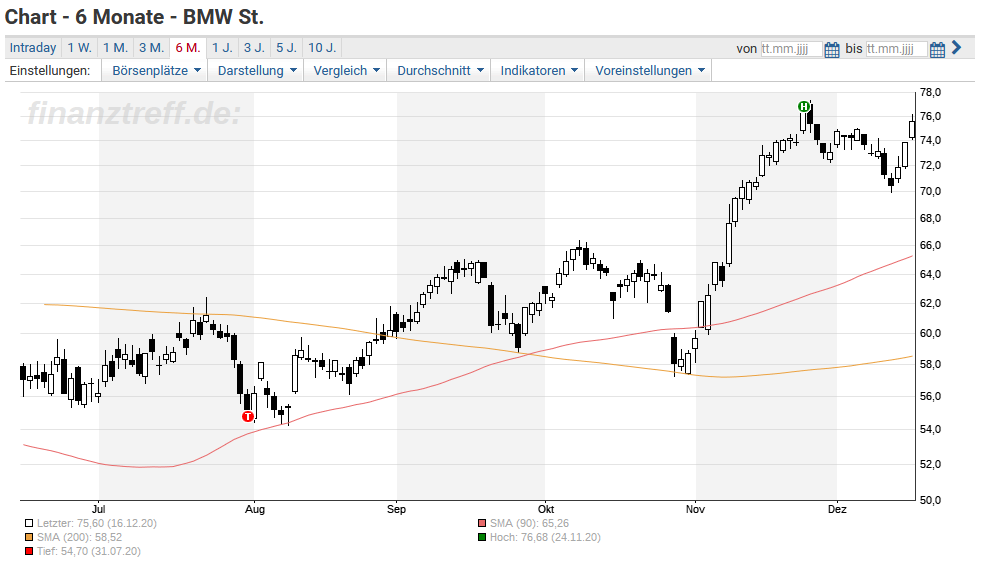Expand the Börsenplätze dropdown

tap(156, 71)
